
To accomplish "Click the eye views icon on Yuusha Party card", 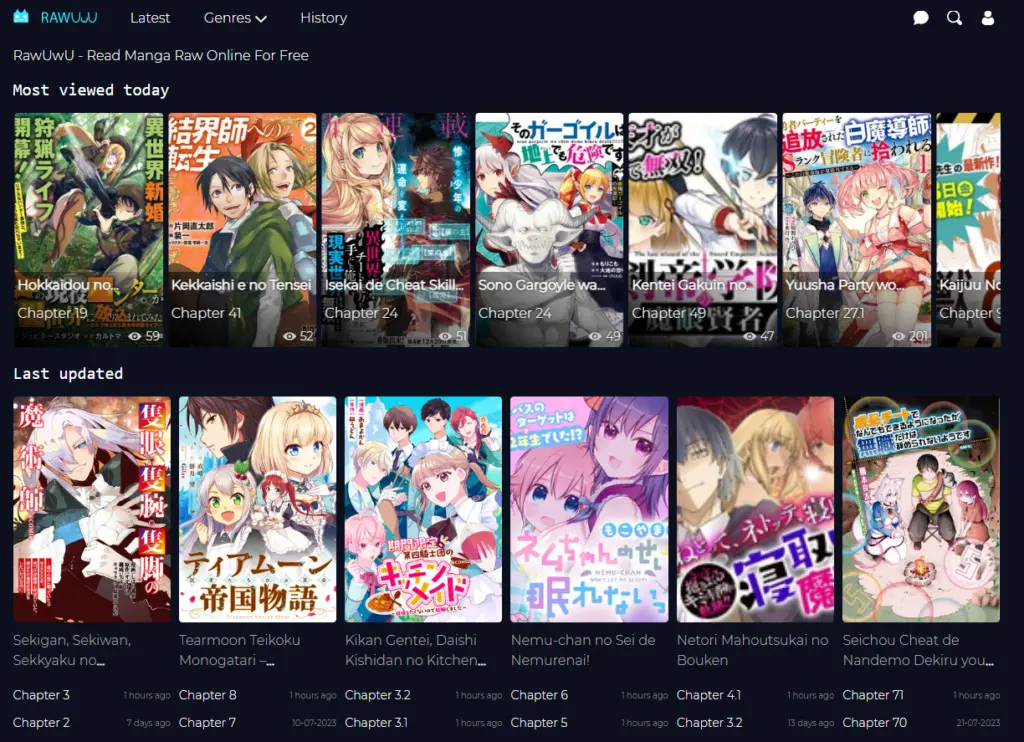I will tap(899, 336).
